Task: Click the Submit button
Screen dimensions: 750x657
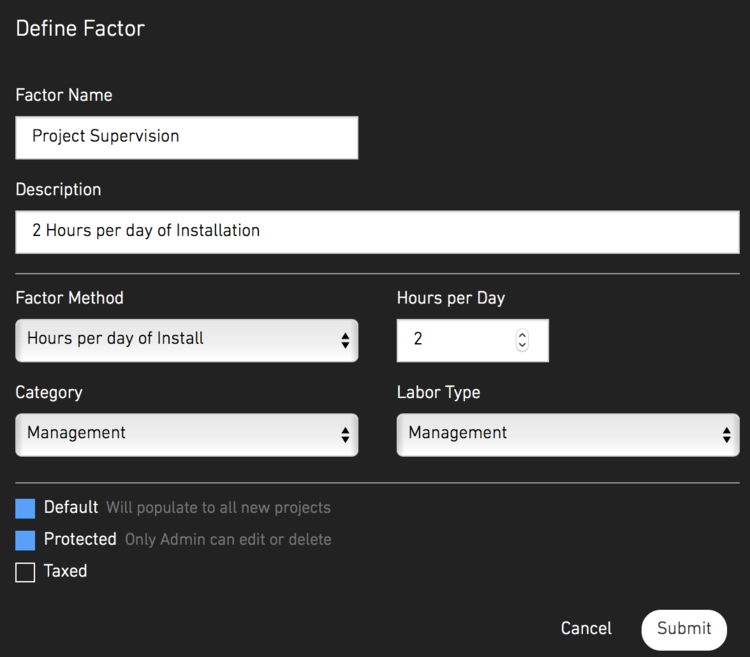Action: click(684, 629)
